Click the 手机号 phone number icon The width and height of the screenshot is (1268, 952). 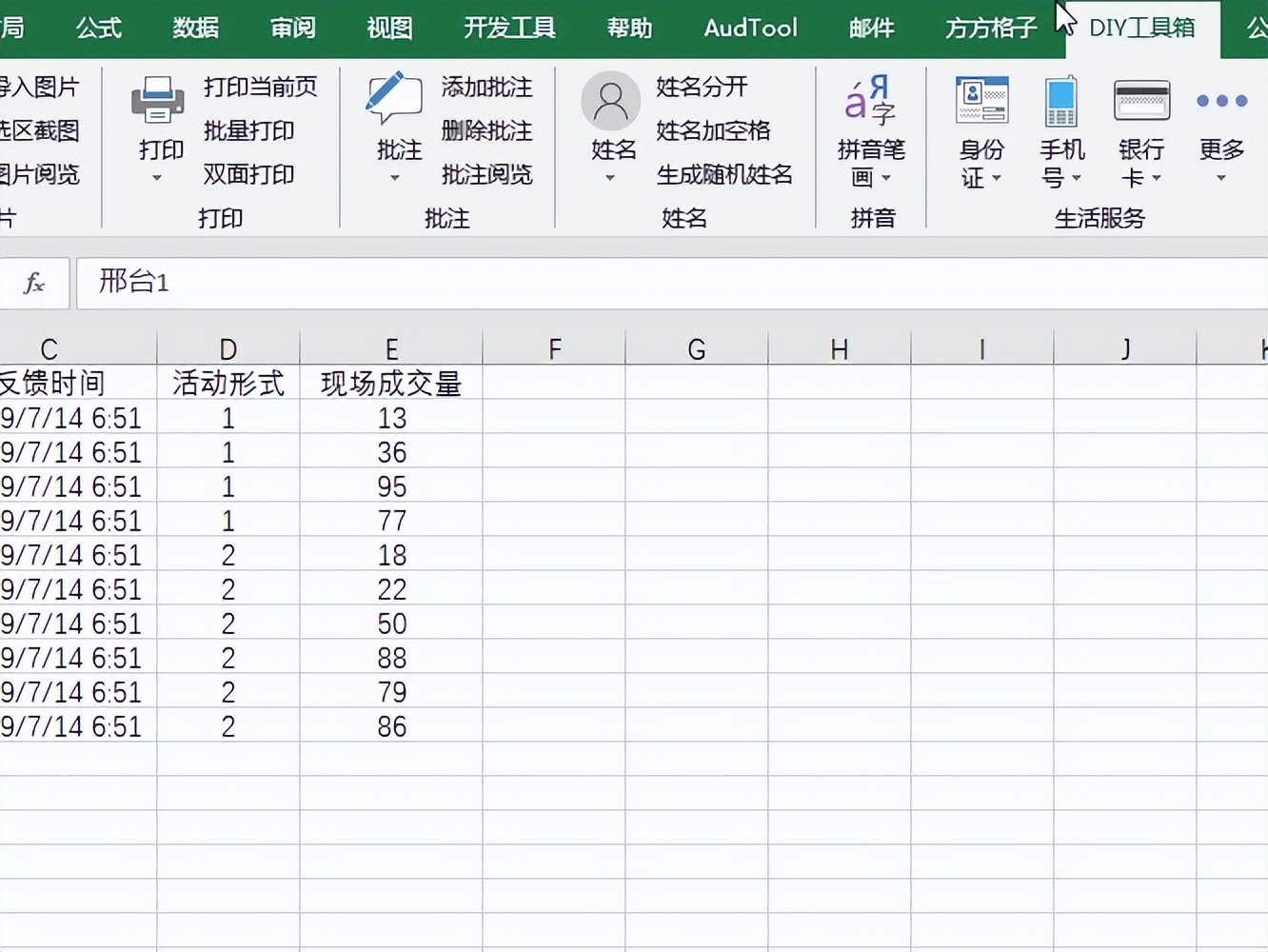[x=1060, y=103]
